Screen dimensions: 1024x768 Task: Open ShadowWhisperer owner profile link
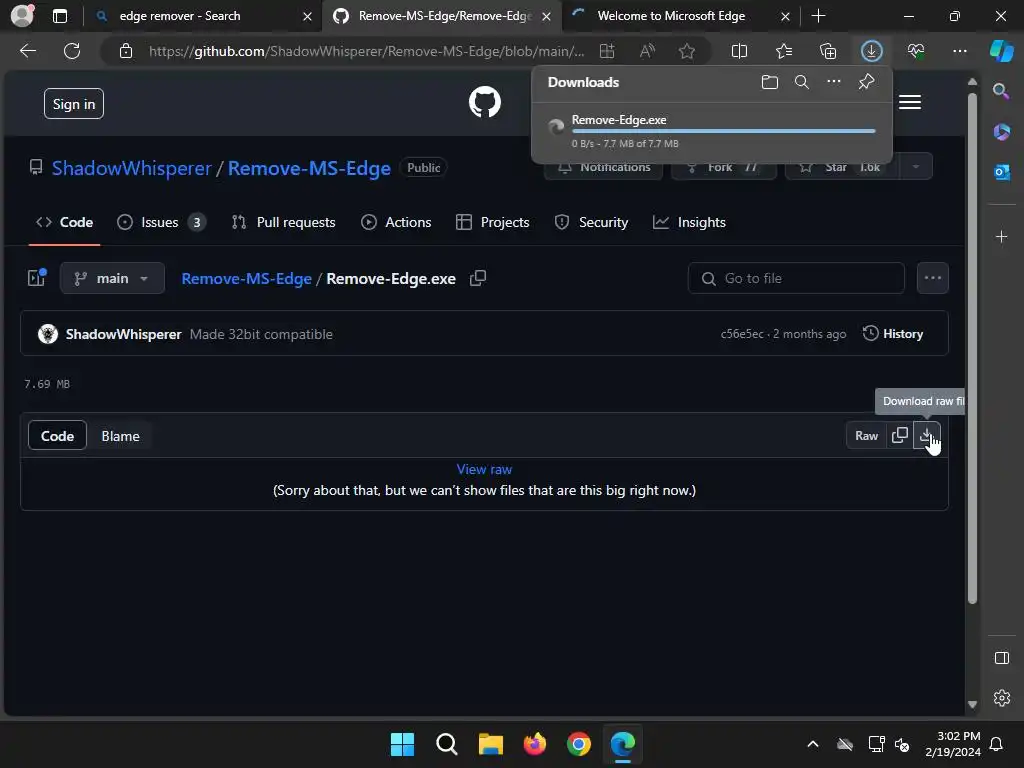click(132, 168)
